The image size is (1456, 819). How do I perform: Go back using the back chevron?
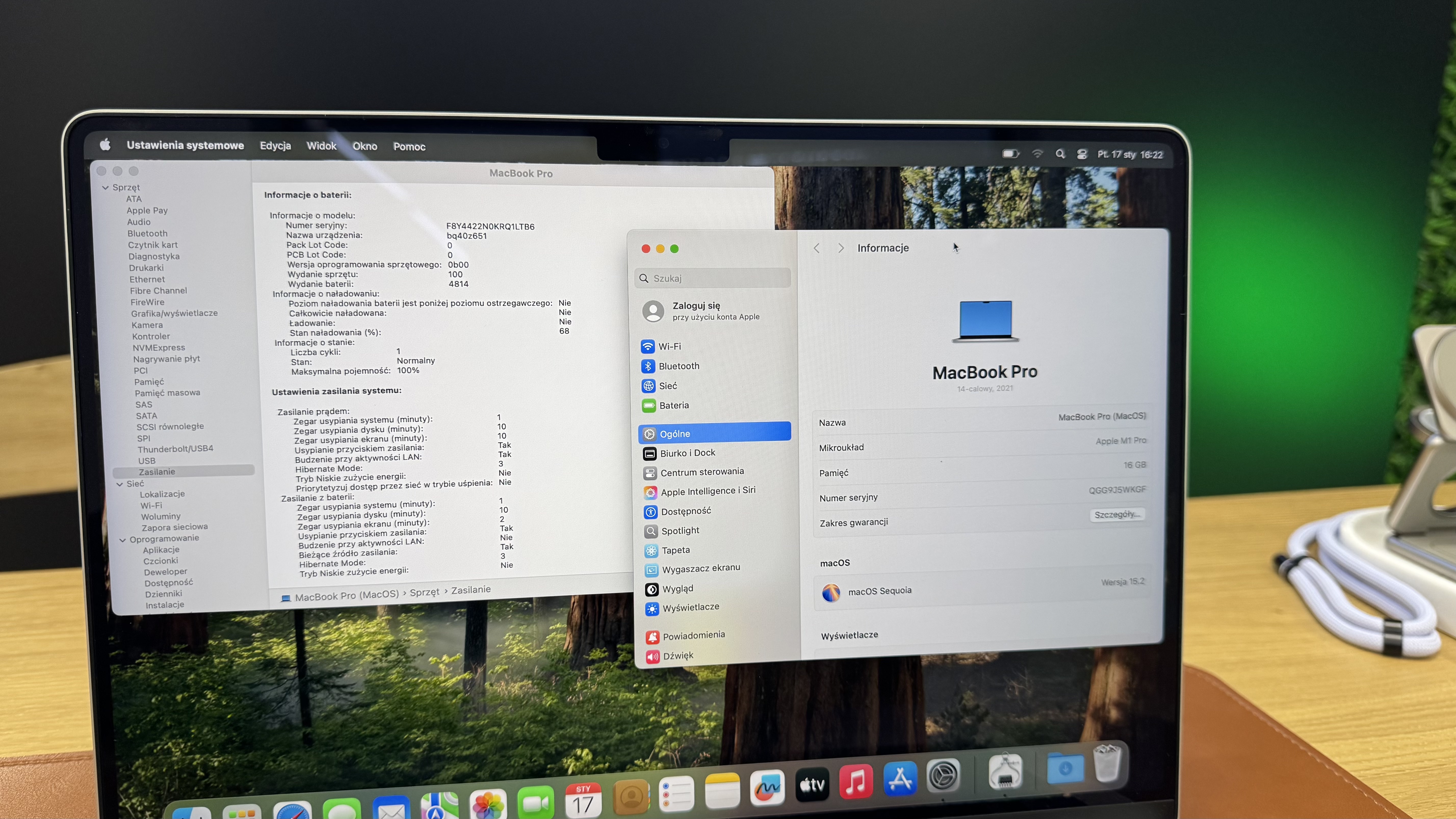[817, 248]
